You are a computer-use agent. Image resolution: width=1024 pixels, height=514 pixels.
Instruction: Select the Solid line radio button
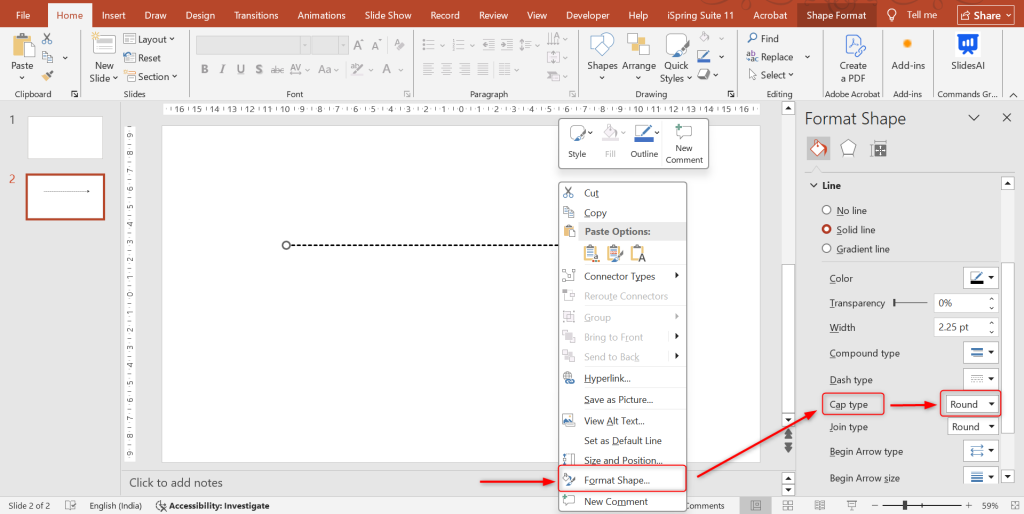[826, 230]
